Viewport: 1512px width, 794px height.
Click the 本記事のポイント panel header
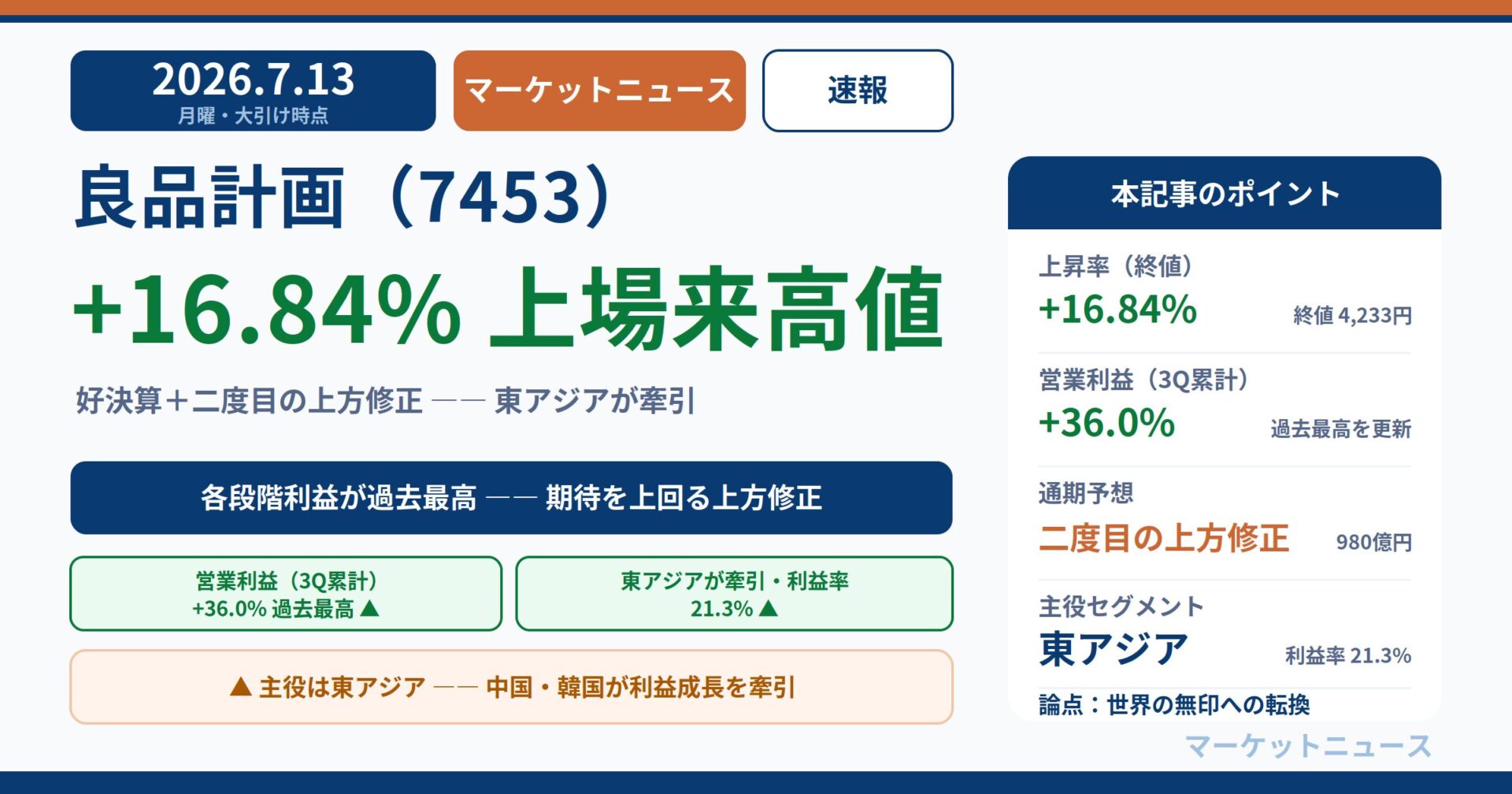[x=1225, y=193]
